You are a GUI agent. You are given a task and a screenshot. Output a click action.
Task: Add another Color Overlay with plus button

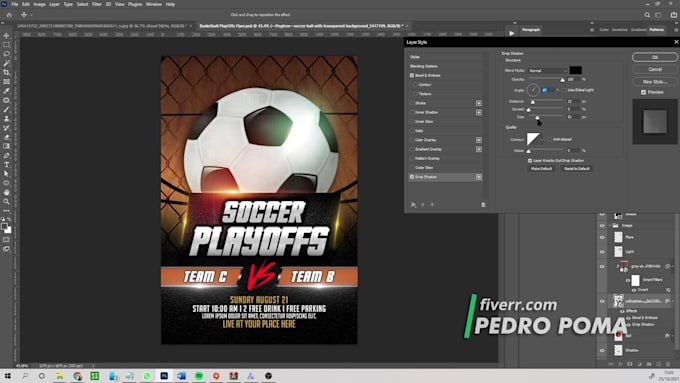pos(479,140)
